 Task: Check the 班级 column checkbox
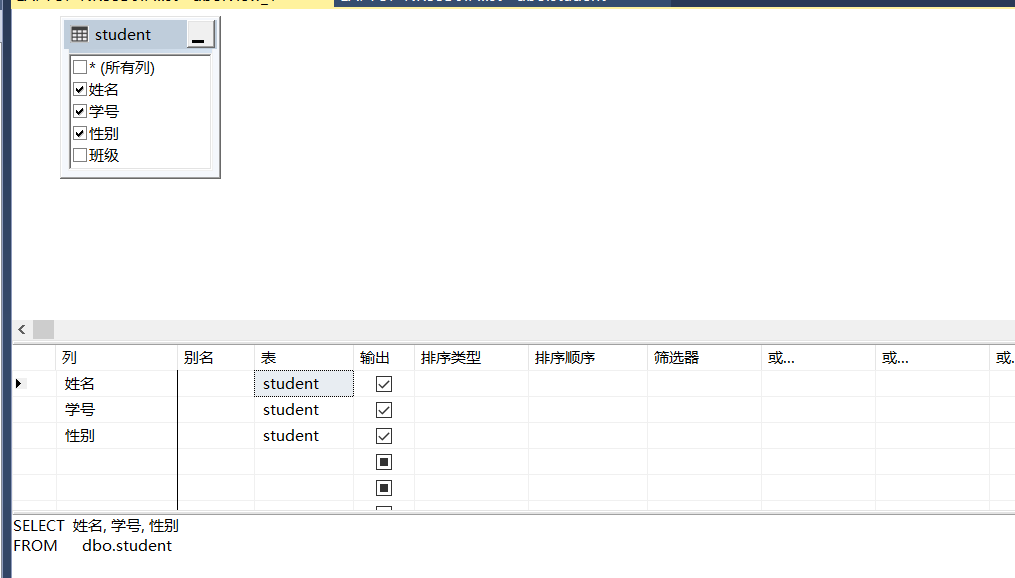[x=80, y=155]
